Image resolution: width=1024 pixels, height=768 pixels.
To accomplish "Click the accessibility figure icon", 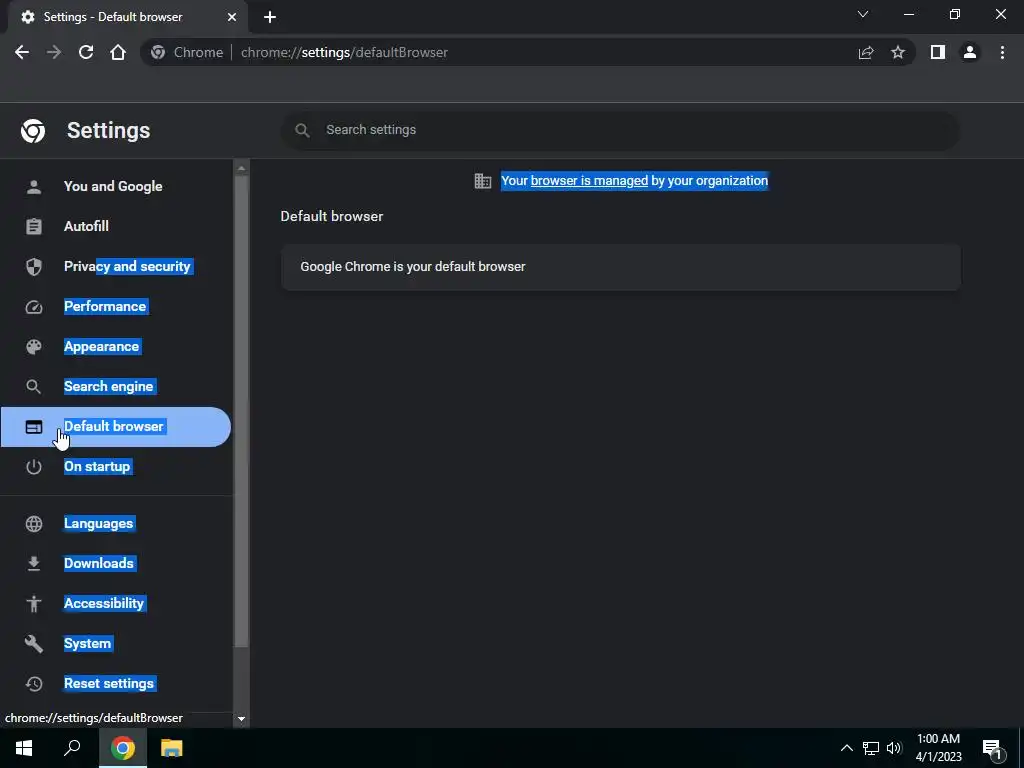I will point(34,603).
